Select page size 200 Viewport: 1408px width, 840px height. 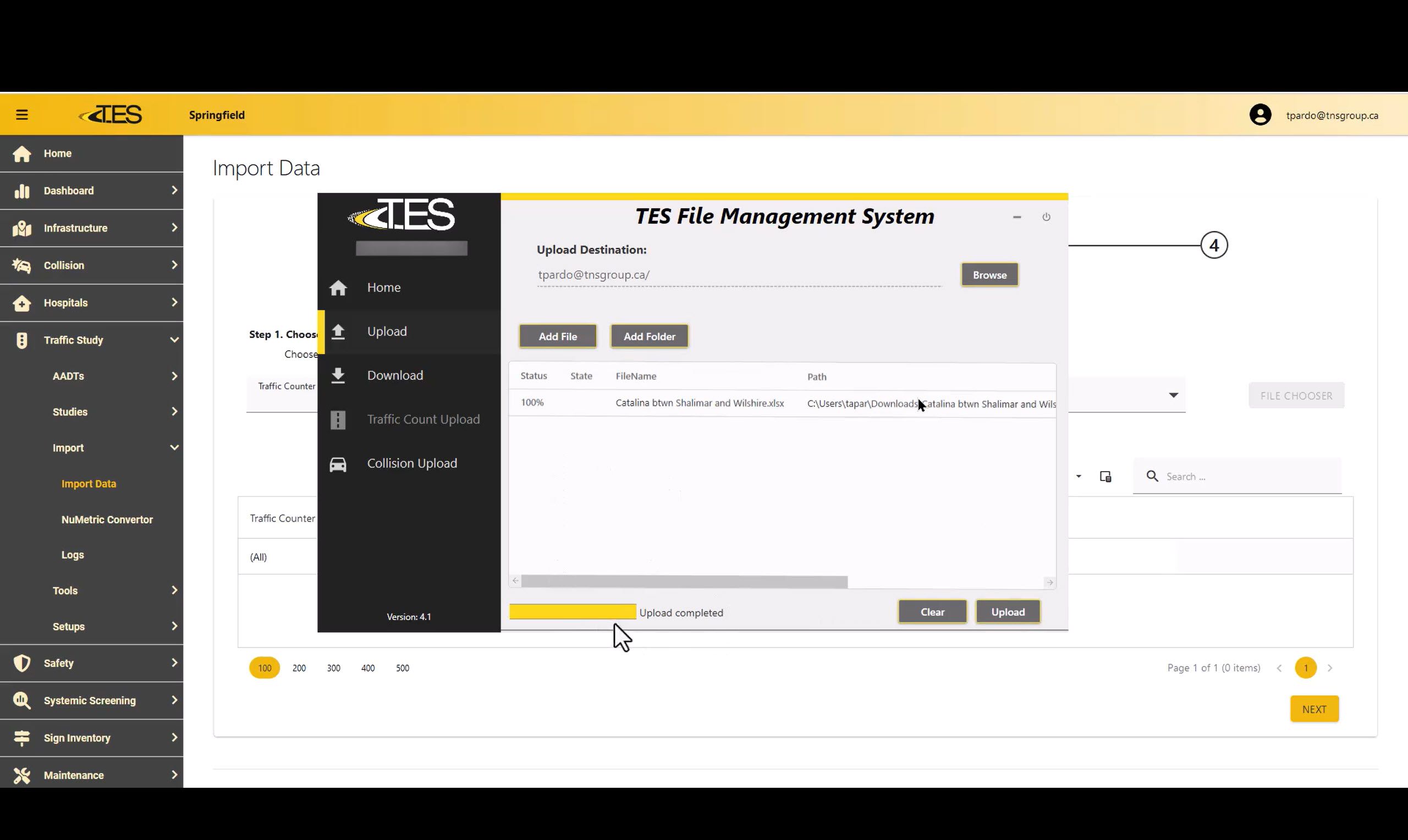pyautogui.click(x=299, y=668)
